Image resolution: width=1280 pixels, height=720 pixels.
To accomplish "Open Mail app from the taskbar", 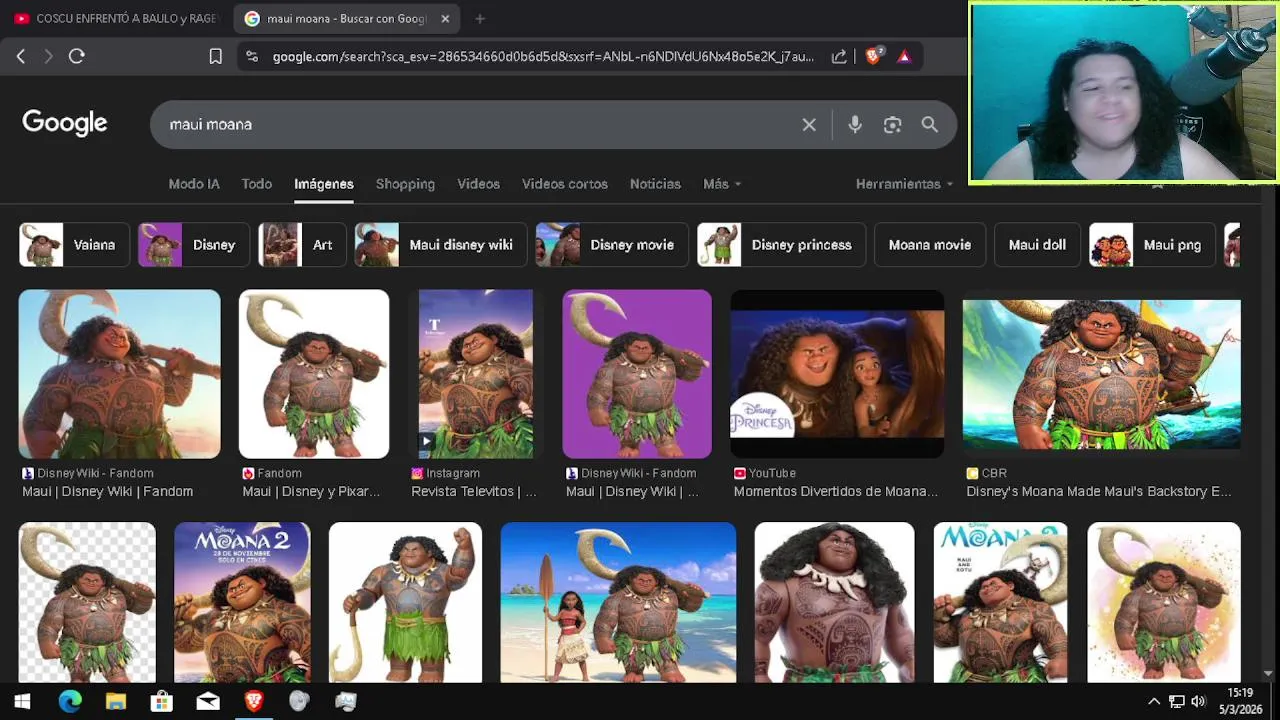I will [x=208, y=702].
